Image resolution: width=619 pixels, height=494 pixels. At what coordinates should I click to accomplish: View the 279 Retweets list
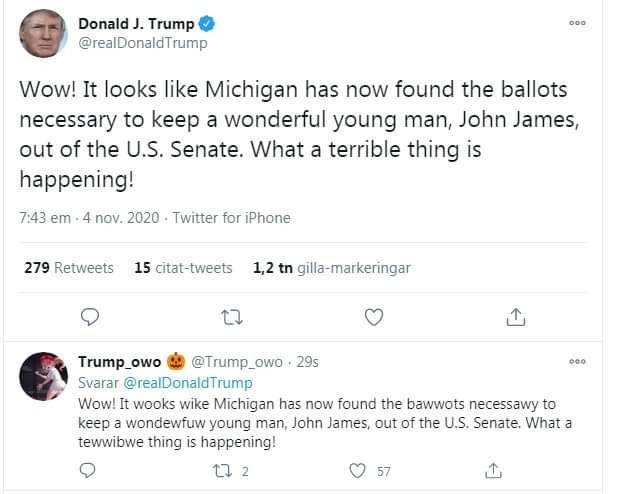click(69, 268)
